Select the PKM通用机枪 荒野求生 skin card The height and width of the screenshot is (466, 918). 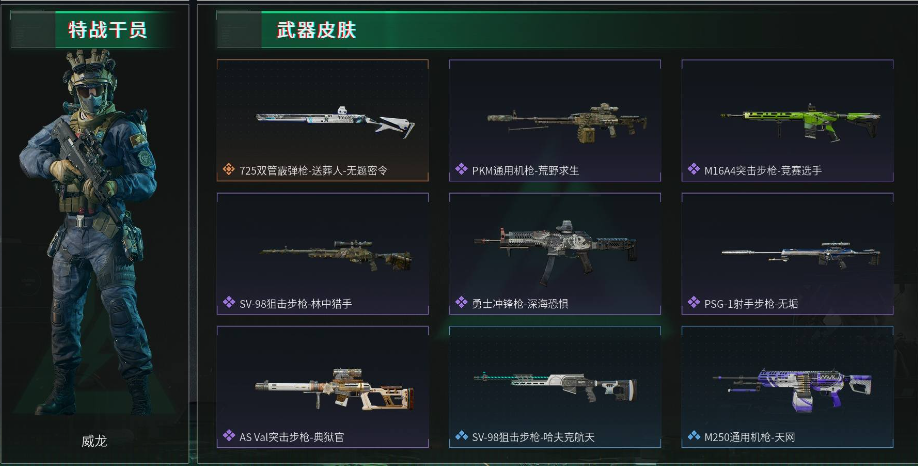tap(555, 120)
